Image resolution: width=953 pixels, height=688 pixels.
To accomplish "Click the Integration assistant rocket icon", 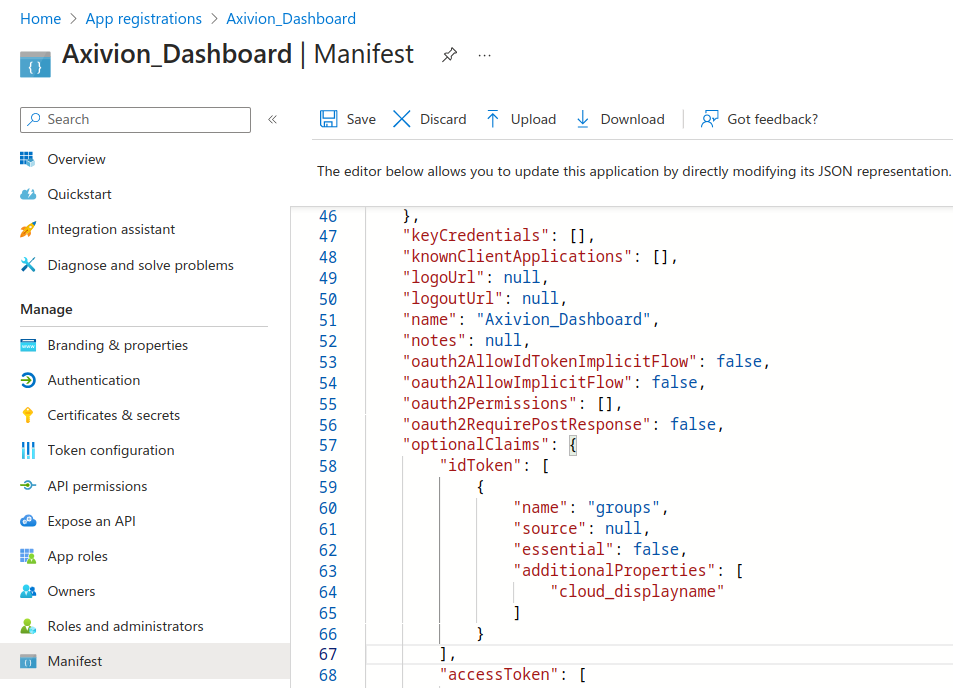I will coord(28,229).
